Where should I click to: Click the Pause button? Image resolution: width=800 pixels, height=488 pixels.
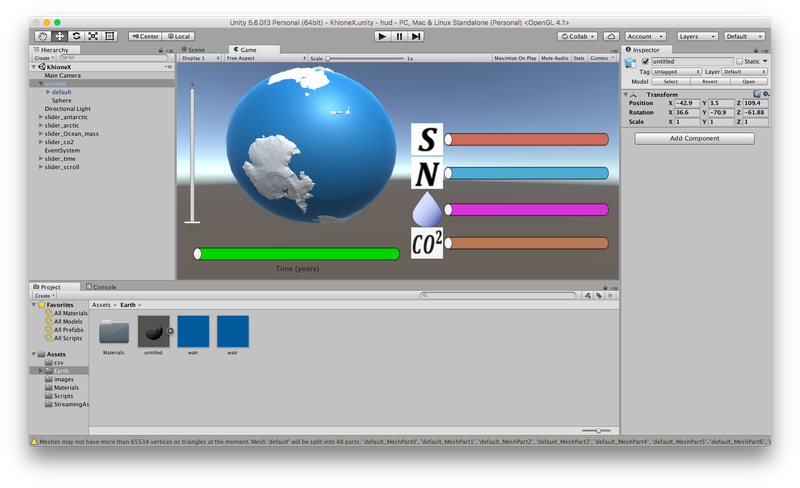pyautogui.click(x=399, y=36)
